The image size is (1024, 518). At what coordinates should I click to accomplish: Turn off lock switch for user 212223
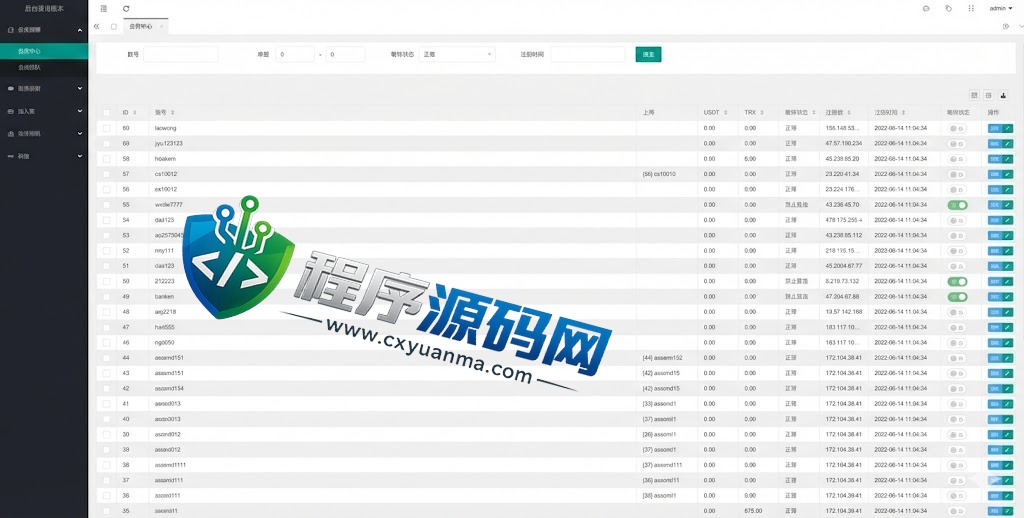click(x=957, y=282)
